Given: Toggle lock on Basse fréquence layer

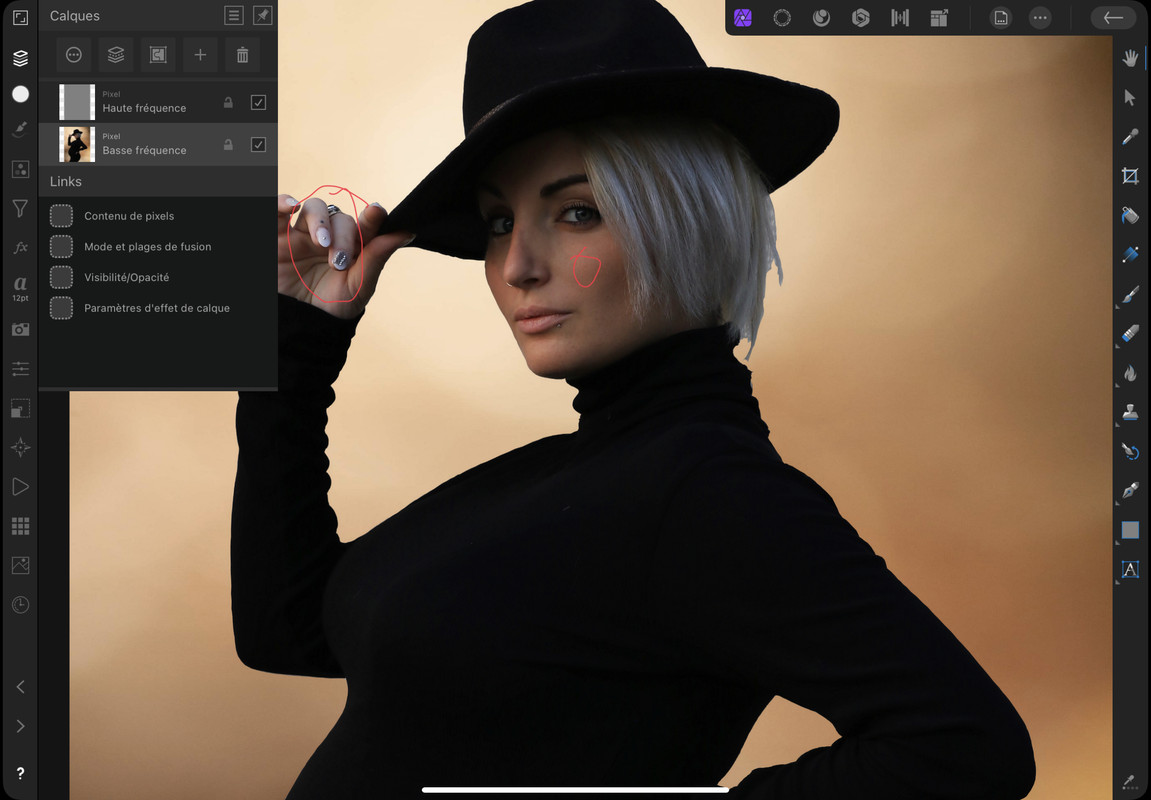Looking at the screenshot, I should tap(228, 145).
